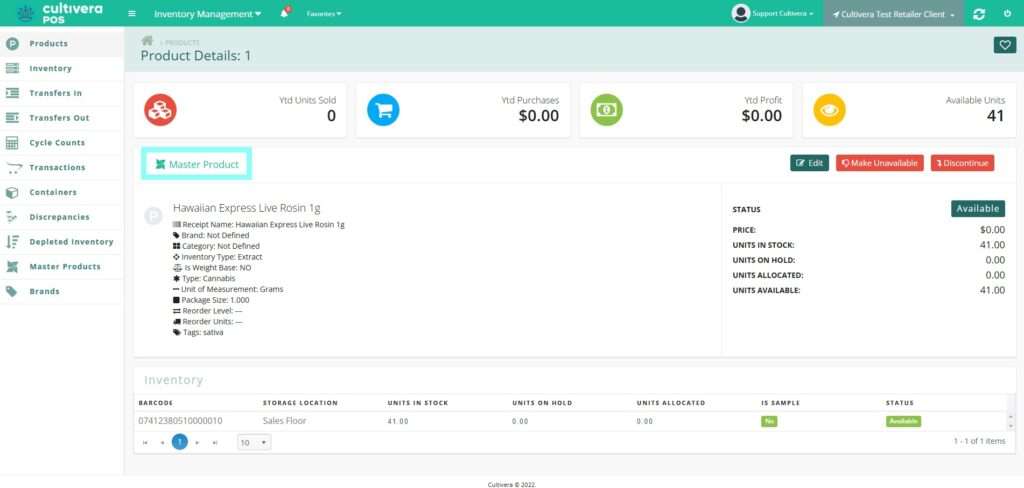This screenshot has height=488, width=1024.
Task: Open the Master Product link
Action: (x=197, y=164)
